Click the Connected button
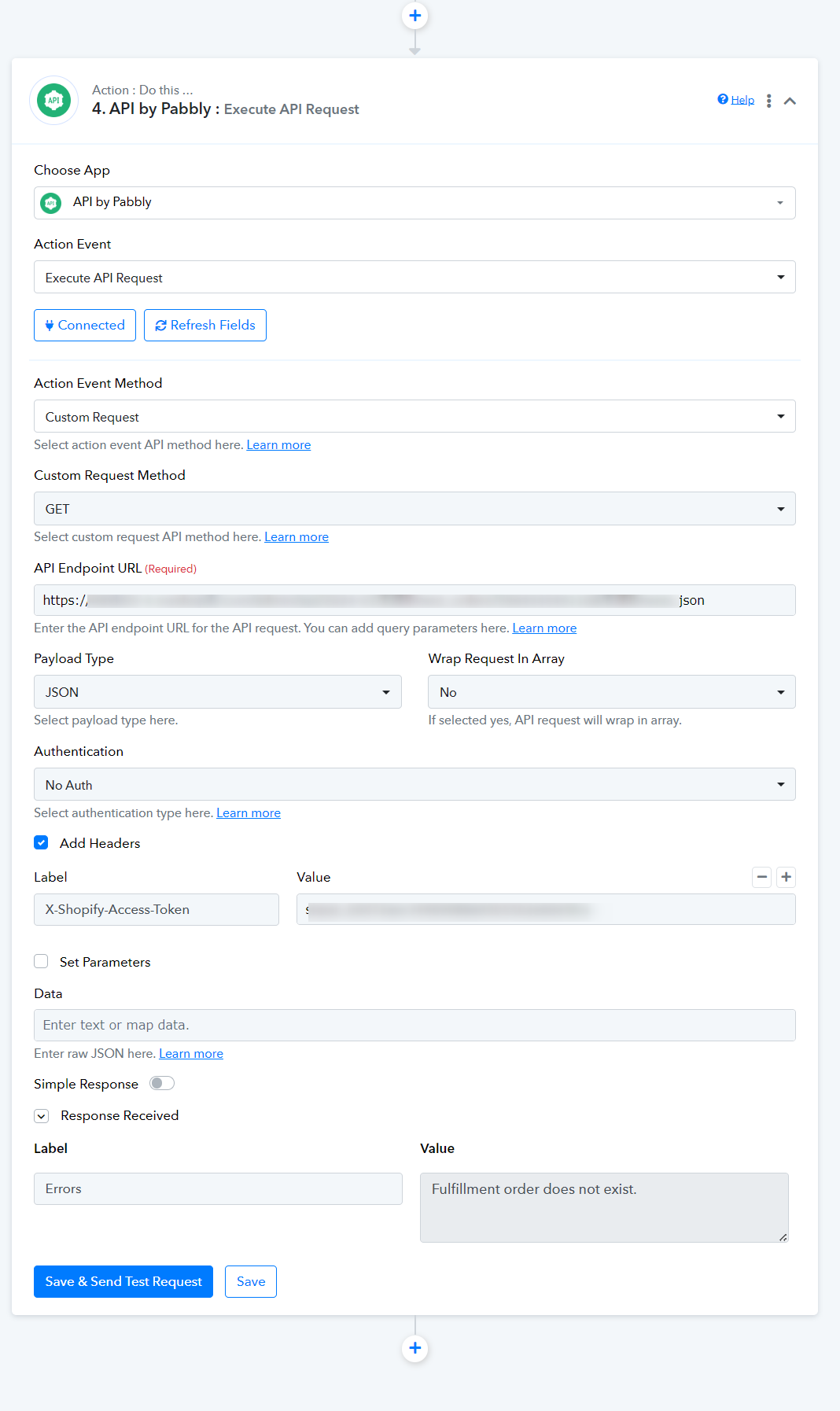The height and width of the screenshot is (1411, 840). [85, 325]
